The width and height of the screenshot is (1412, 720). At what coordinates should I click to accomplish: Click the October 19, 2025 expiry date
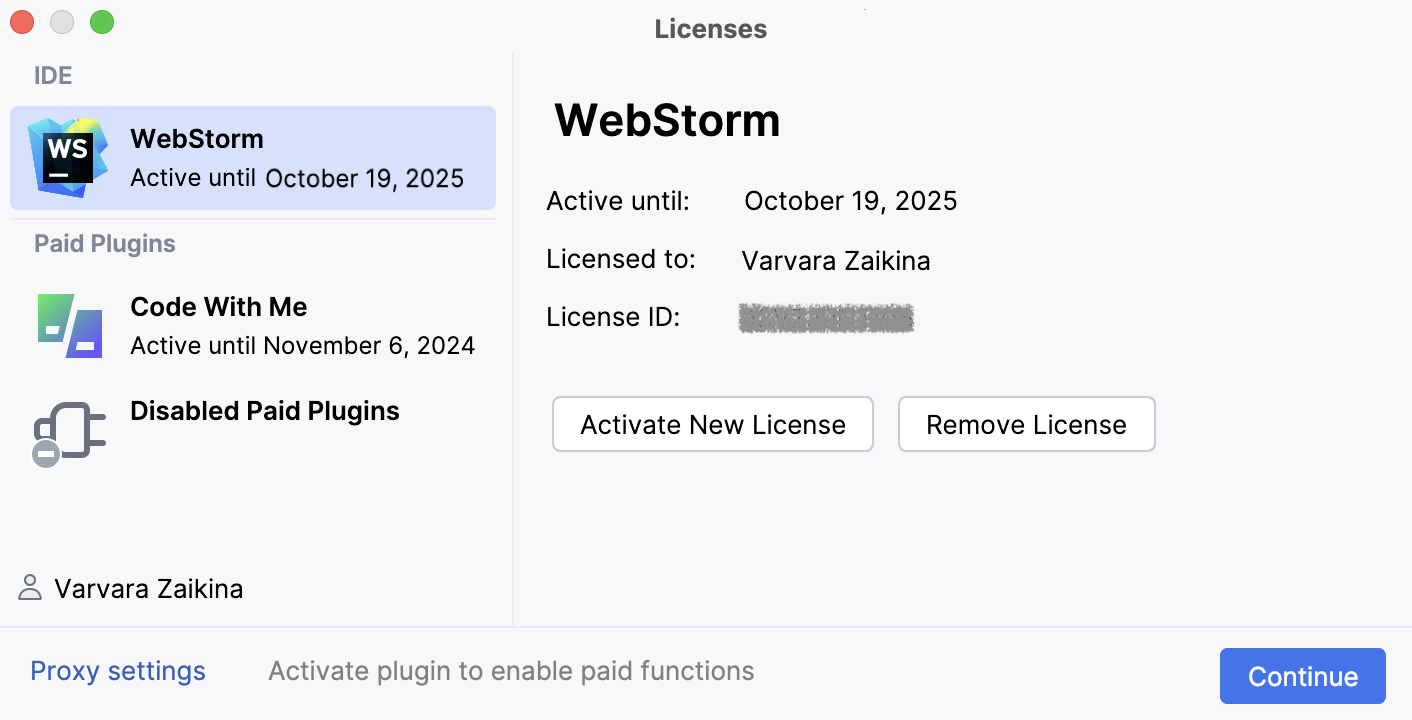click(x=850, y=201)
